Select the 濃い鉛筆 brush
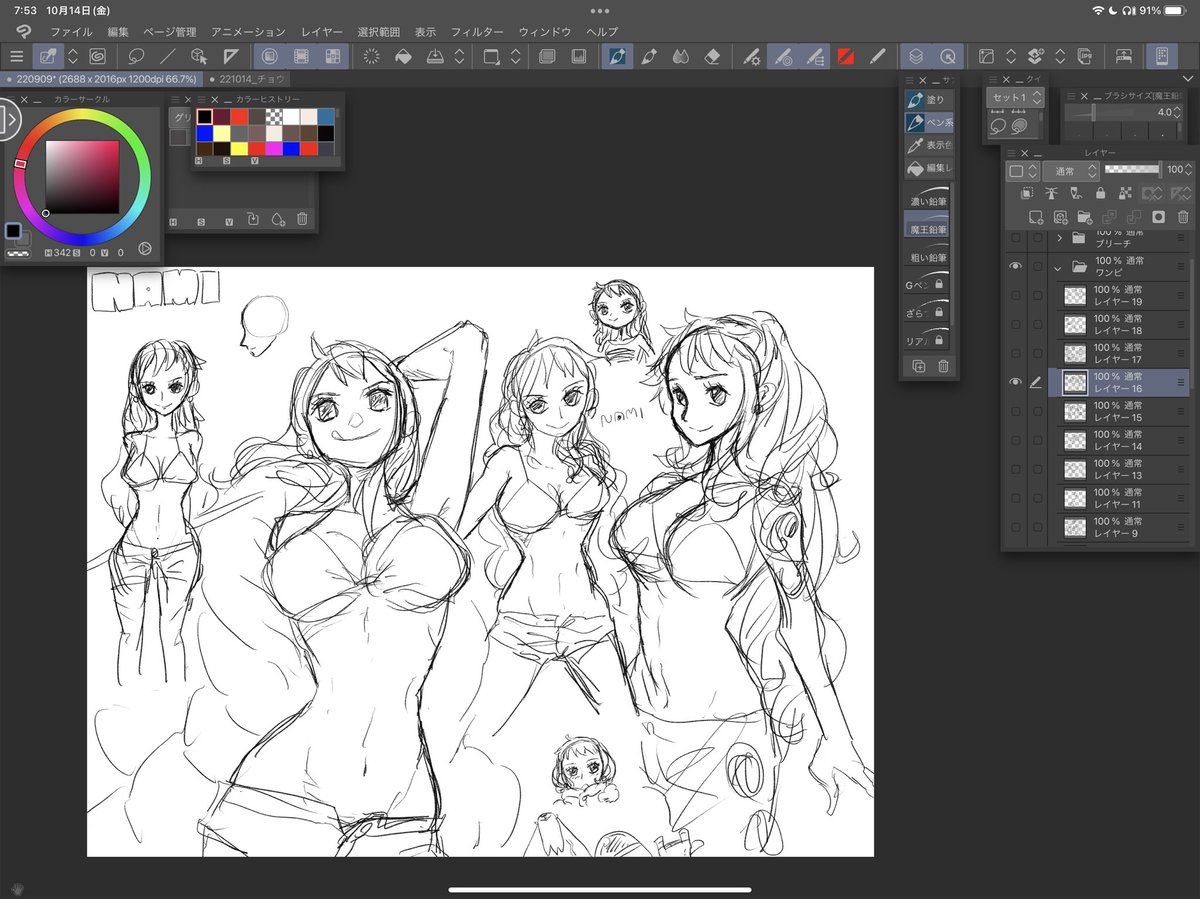This screenshot has height=899, width=1200. click(928, 196)
